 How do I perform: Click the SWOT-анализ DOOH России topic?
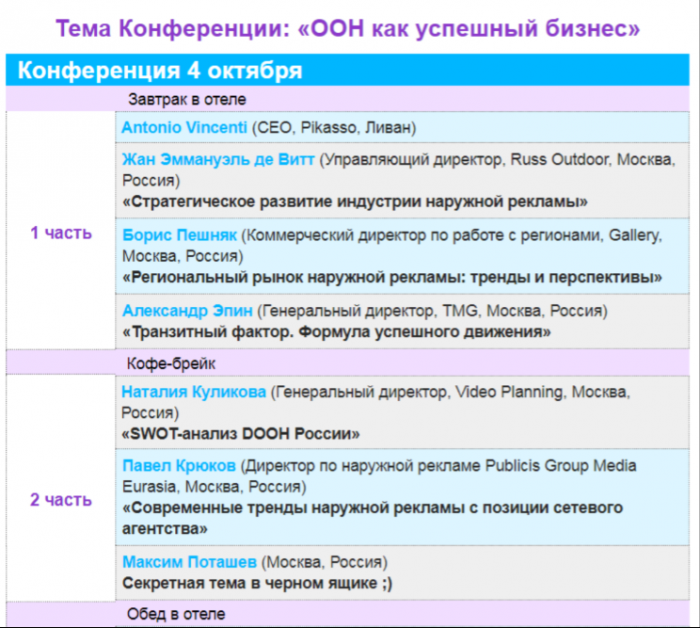(241, 434)
